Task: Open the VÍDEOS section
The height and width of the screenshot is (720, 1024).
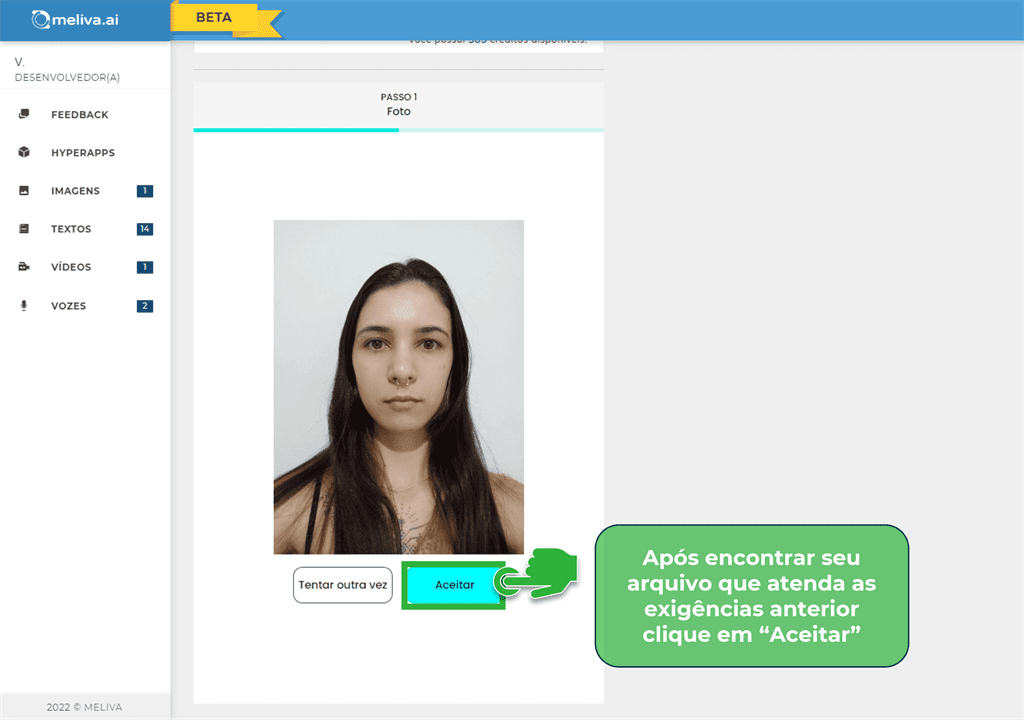Action: click(x=71, y=267)
